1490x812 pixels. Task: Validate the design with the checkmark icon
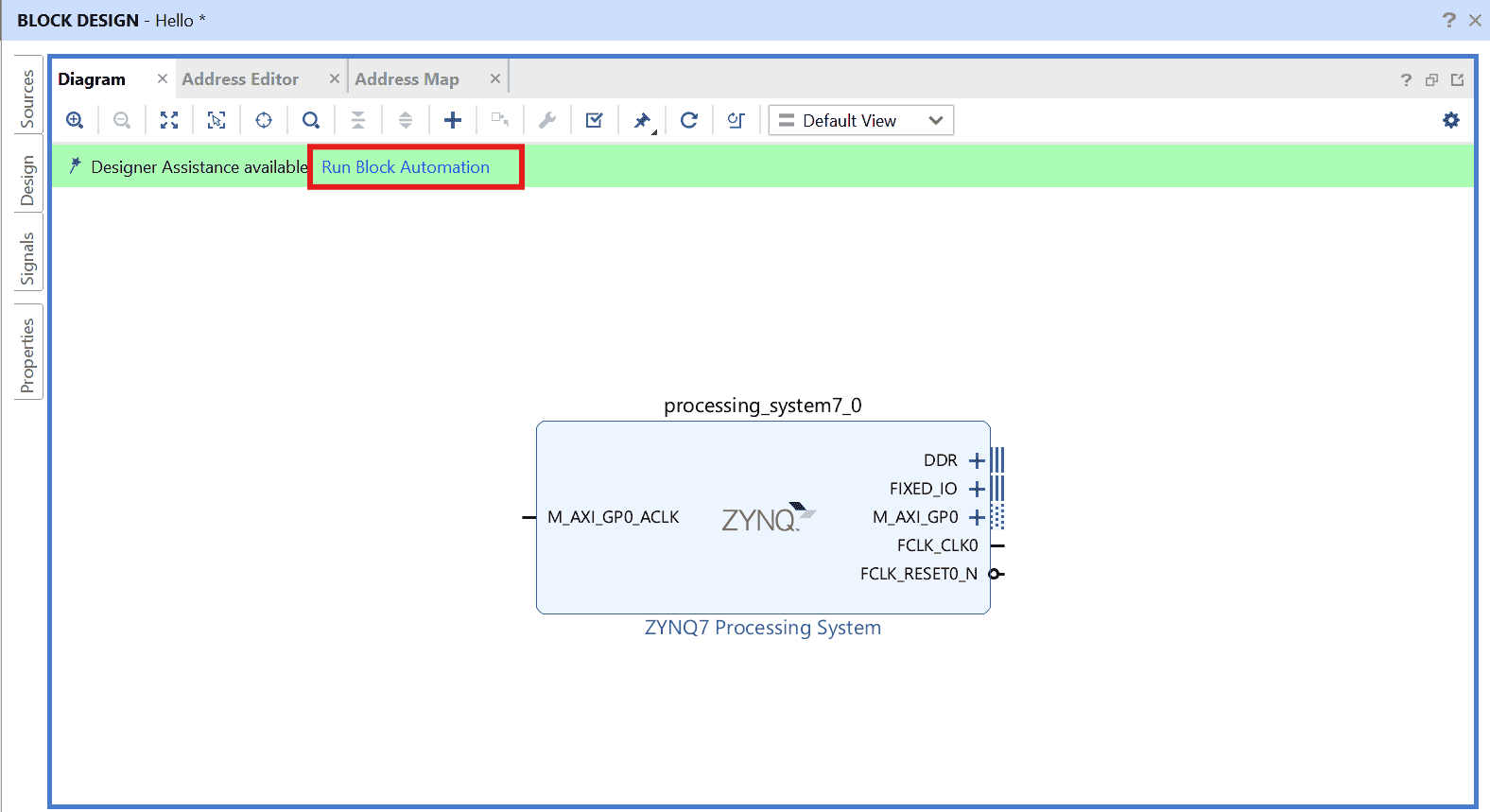pyautogui.click(x=595, y=120)
